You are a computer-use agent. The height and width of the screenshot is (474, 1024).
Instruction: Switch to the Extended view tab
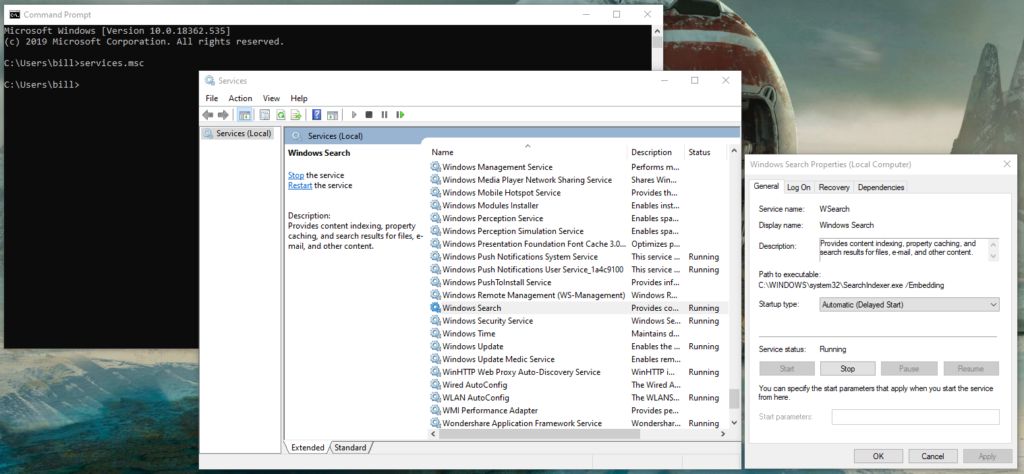(308, 448)
